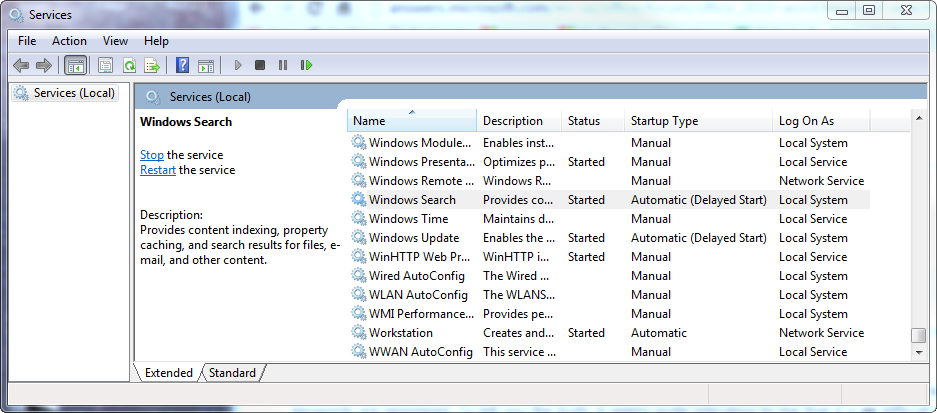
Task: Click 'The WLANS...' description cell
Action: coord(519,295)
